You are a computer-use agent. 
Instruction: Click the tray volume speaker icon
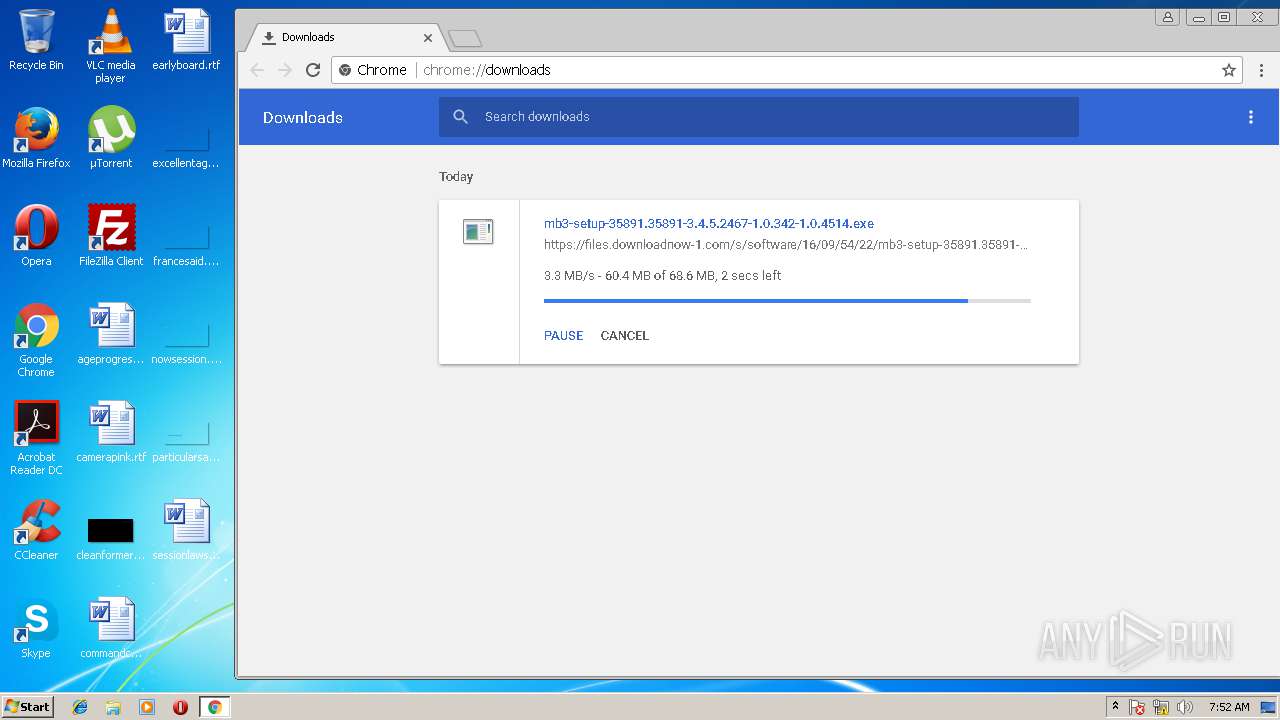pos(1186,707)
